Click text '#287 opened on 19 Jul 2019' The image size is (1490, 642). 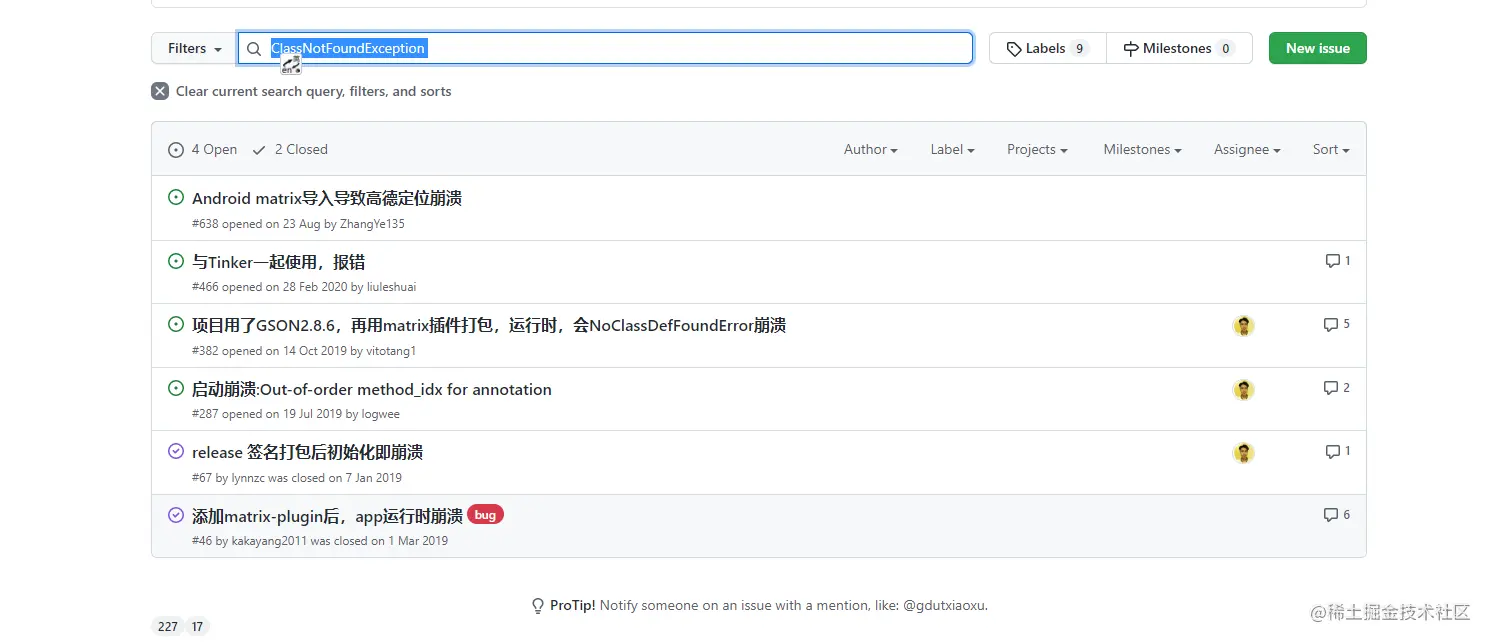[x=267, y=414]
